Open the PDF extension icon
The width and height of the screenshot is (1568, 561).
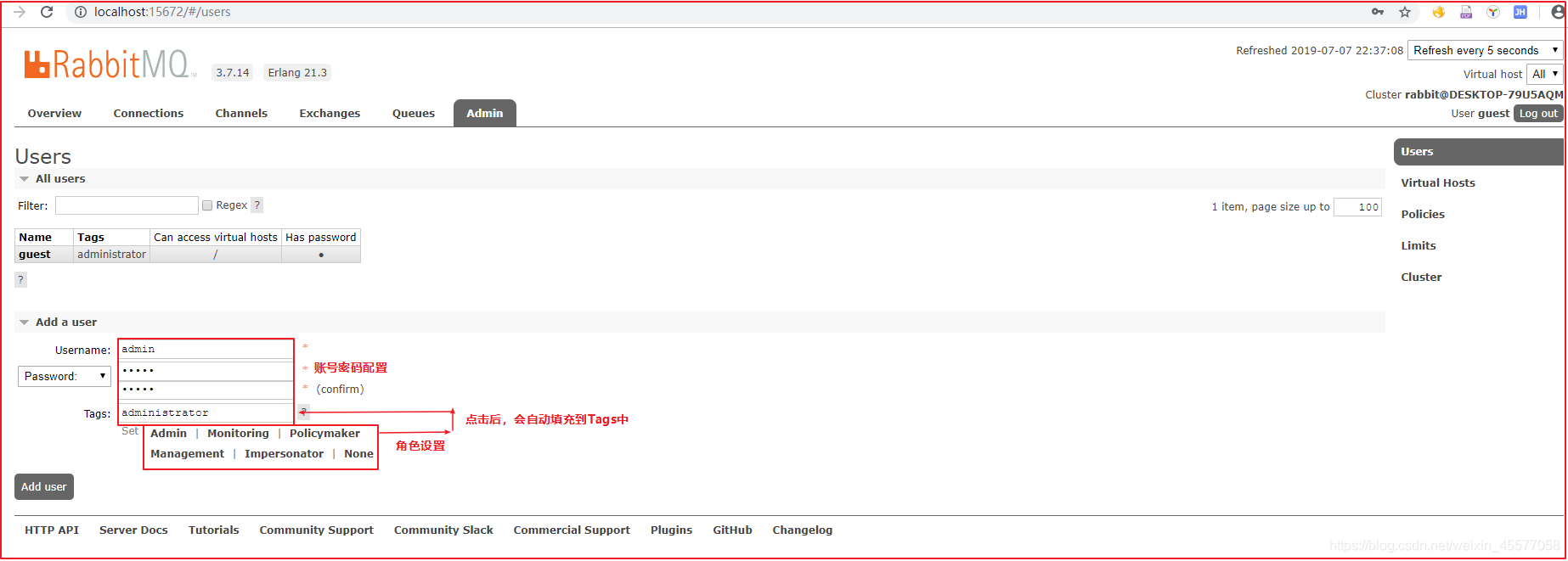tap(1466, 12)
